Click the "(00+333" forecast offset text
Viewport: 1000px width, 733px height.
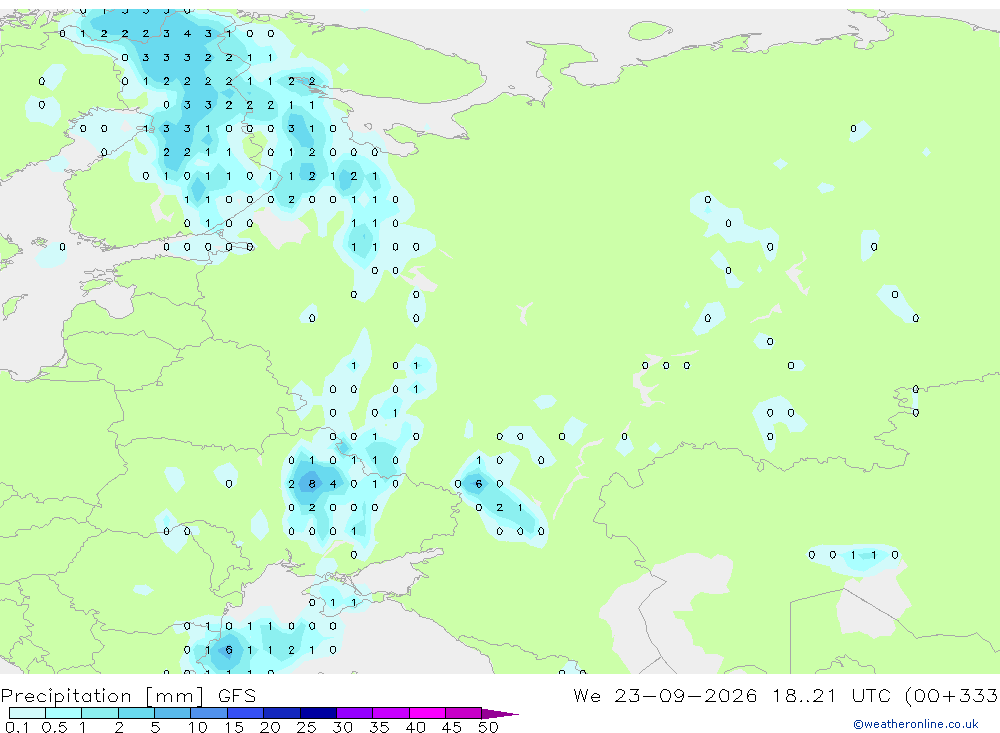tap(952, 695)
